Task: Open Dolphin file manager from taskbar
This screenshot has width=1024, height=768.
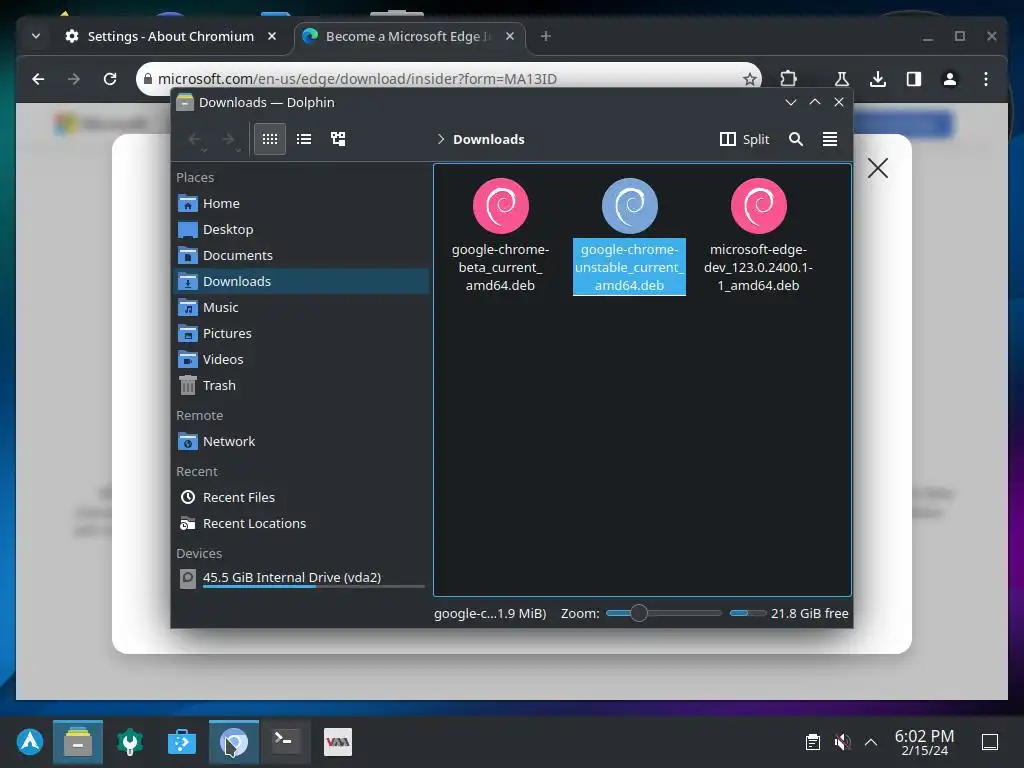Action: 78,742
